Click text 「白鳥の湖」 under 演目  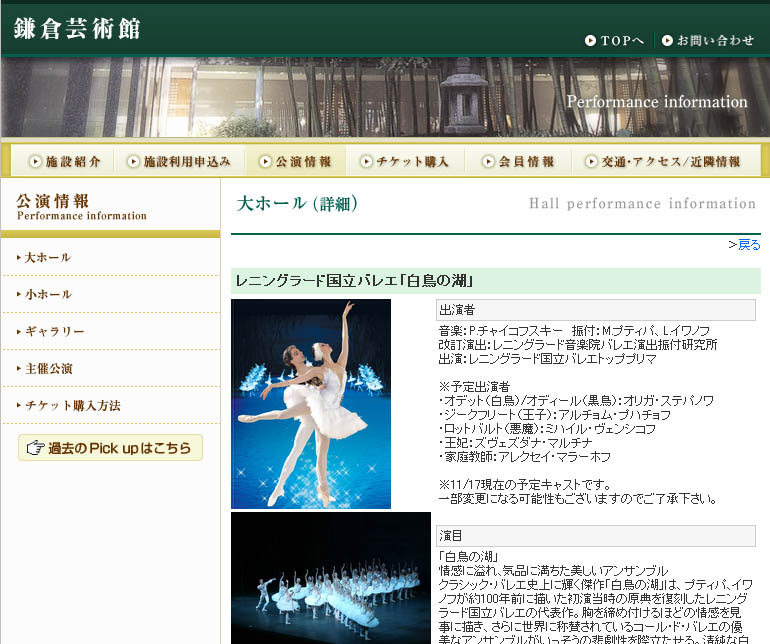point(468,557)
